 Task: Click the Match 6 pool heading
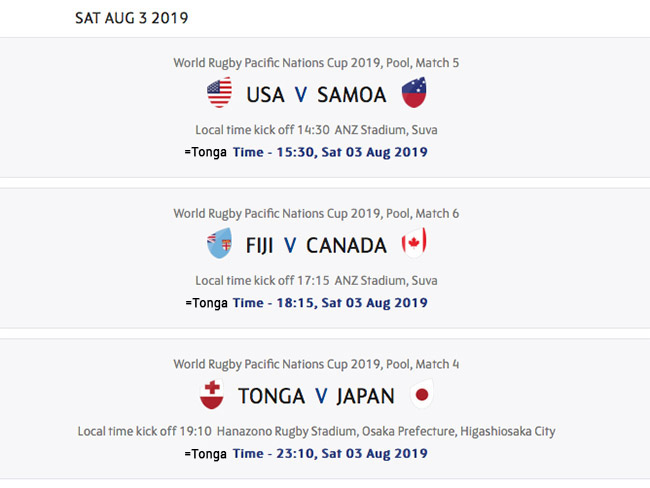point(316,214)
